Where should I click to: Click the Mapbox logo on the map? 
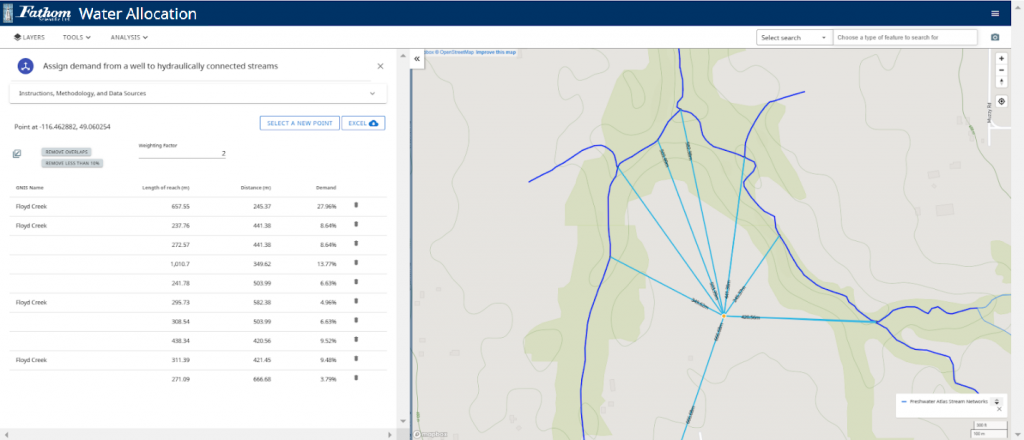(432, 434)
